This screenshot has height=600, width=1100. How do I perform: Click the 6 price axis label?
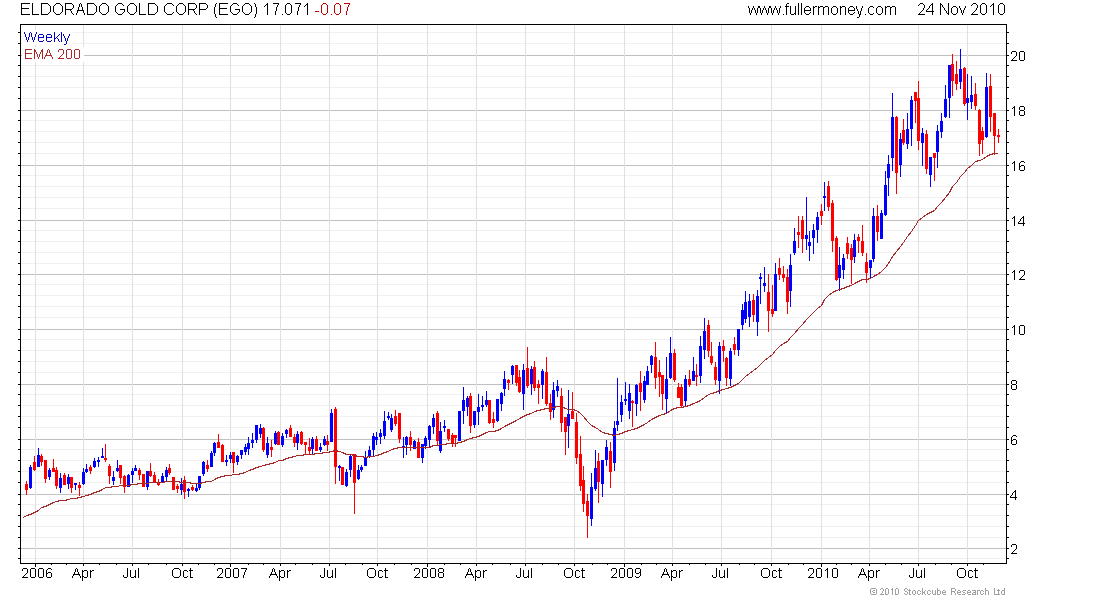click(1014, 441)
